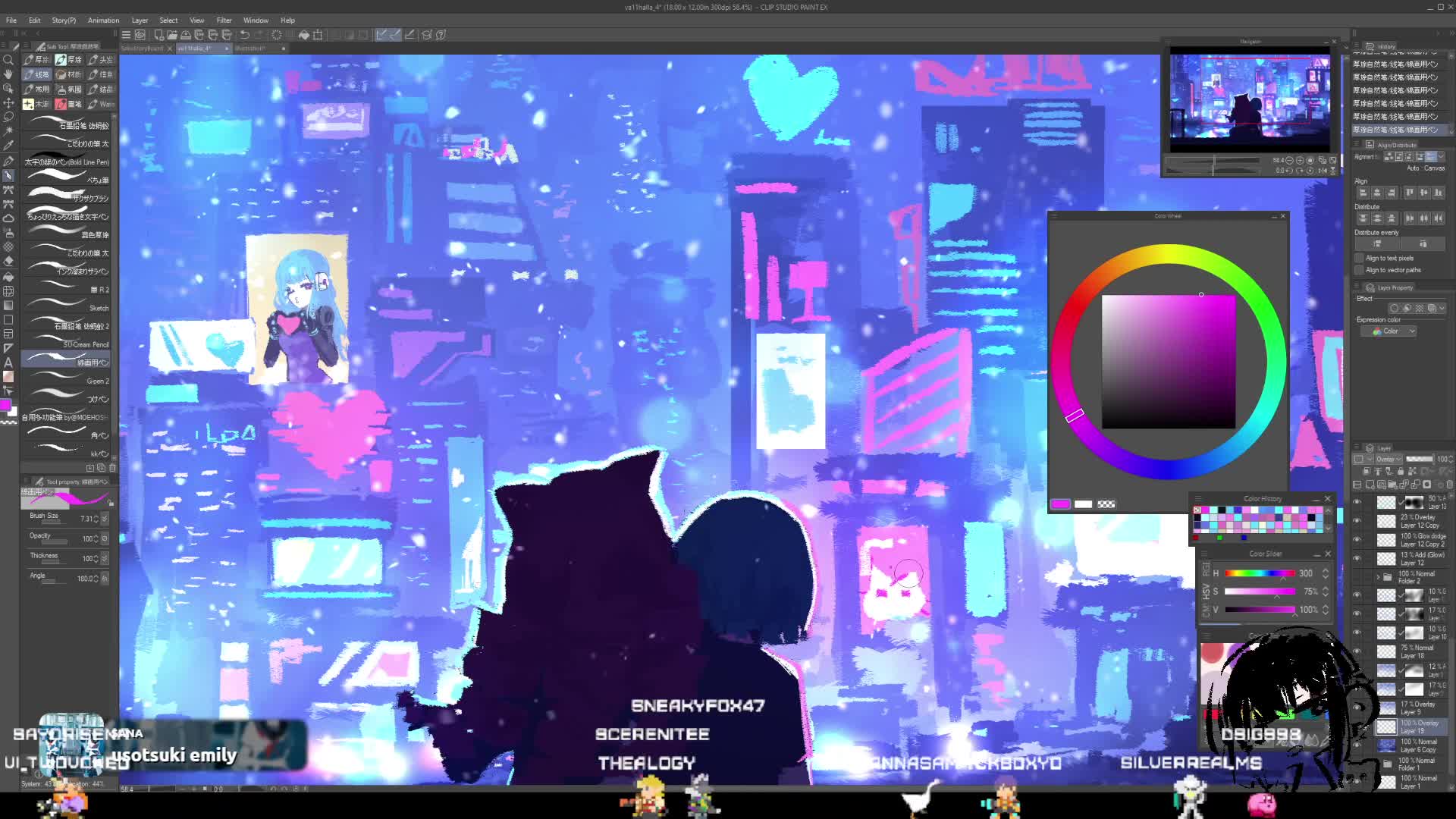Click the Delete layer trash icon
This screenshot has height=819, width=1456.
pyautogui.click(x=1450, y=484)
